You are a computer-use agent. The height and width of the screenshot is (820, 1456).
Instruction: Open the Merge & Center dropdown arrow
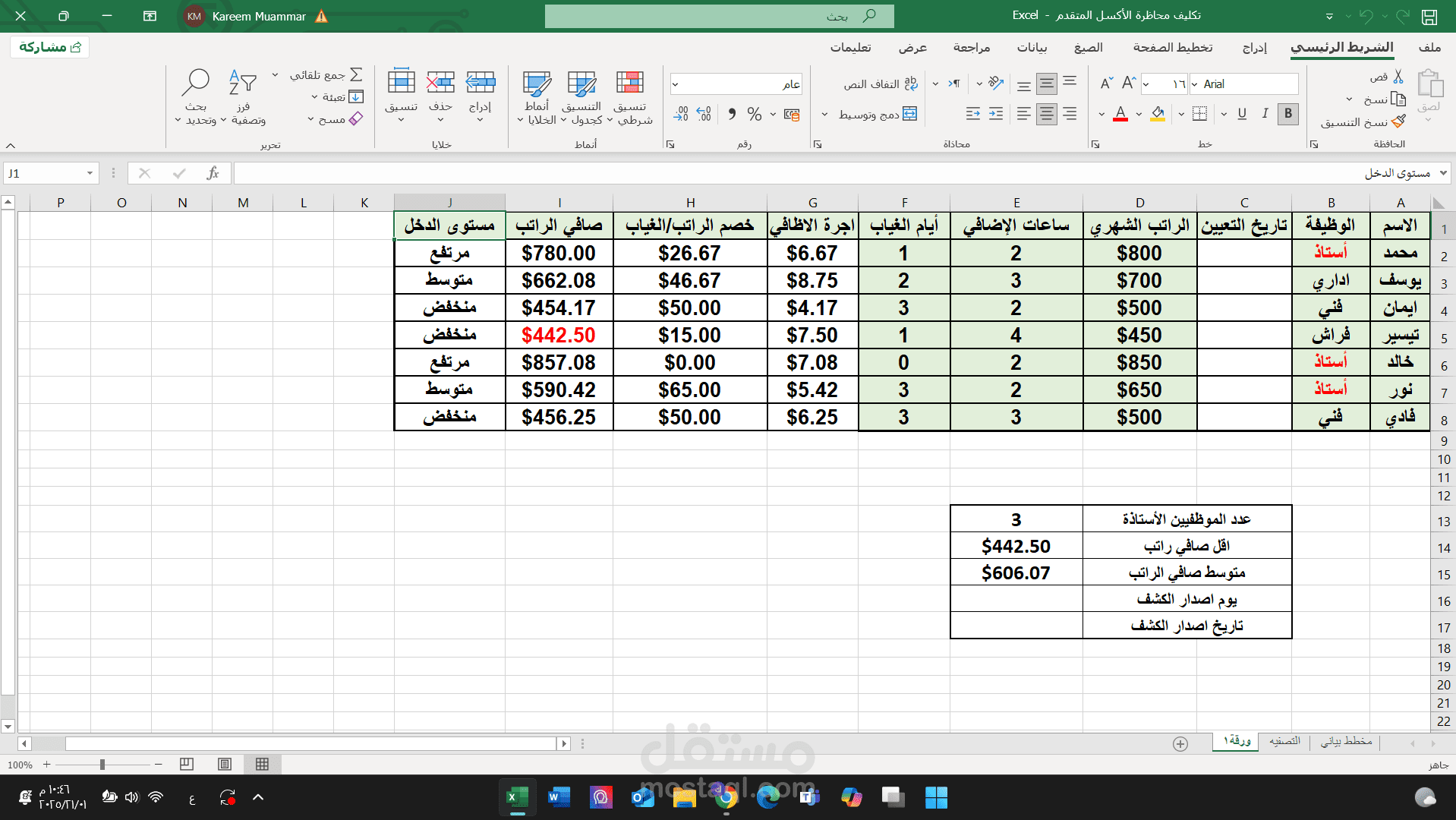pos(825,115)
